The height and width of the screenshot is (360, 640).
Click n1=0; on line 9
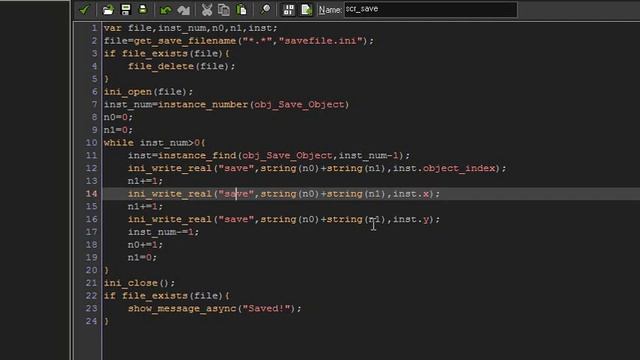click(x=118, y=130)
